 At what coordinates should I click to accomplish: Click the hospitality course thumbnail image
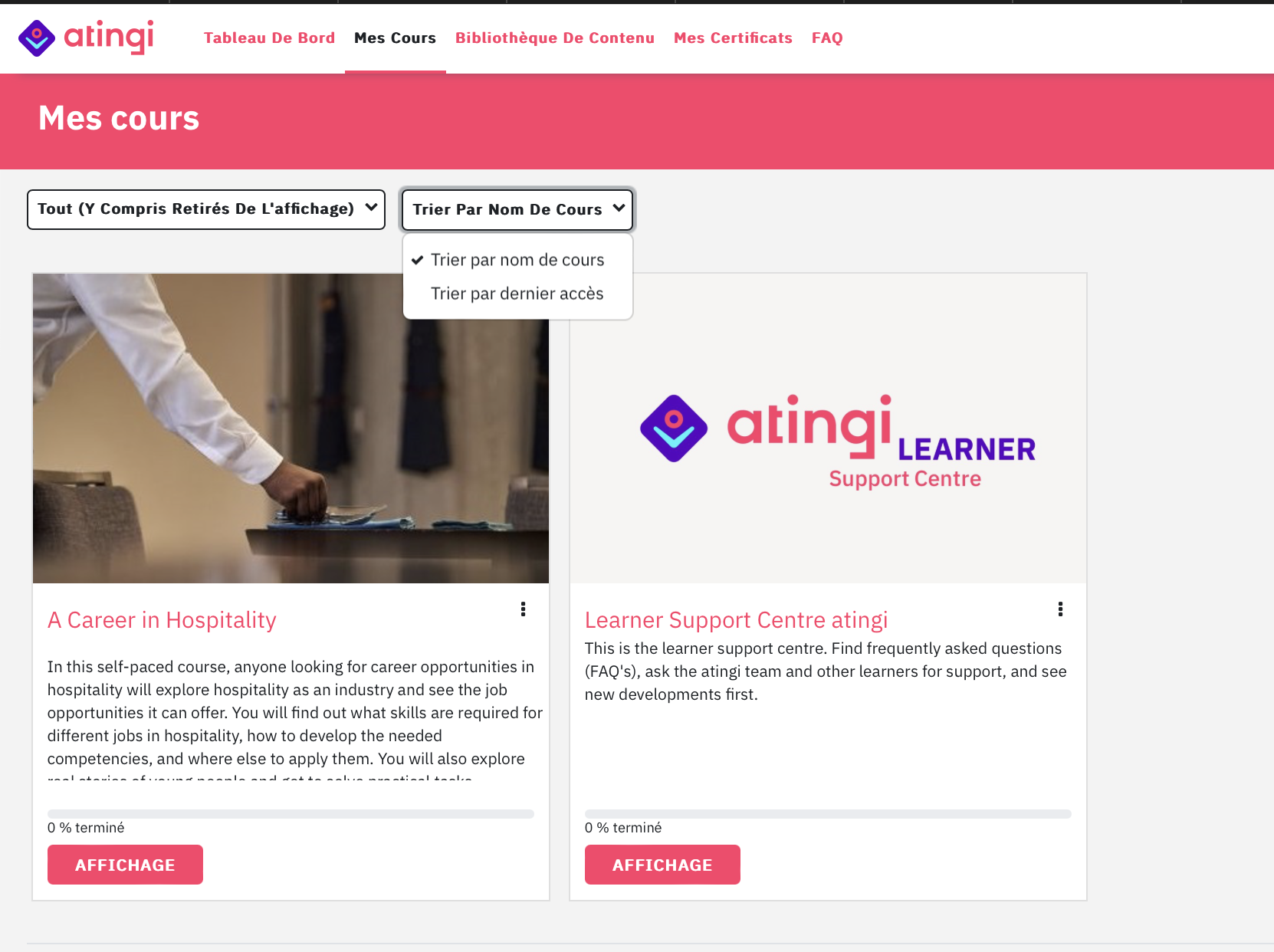(291, 428)
